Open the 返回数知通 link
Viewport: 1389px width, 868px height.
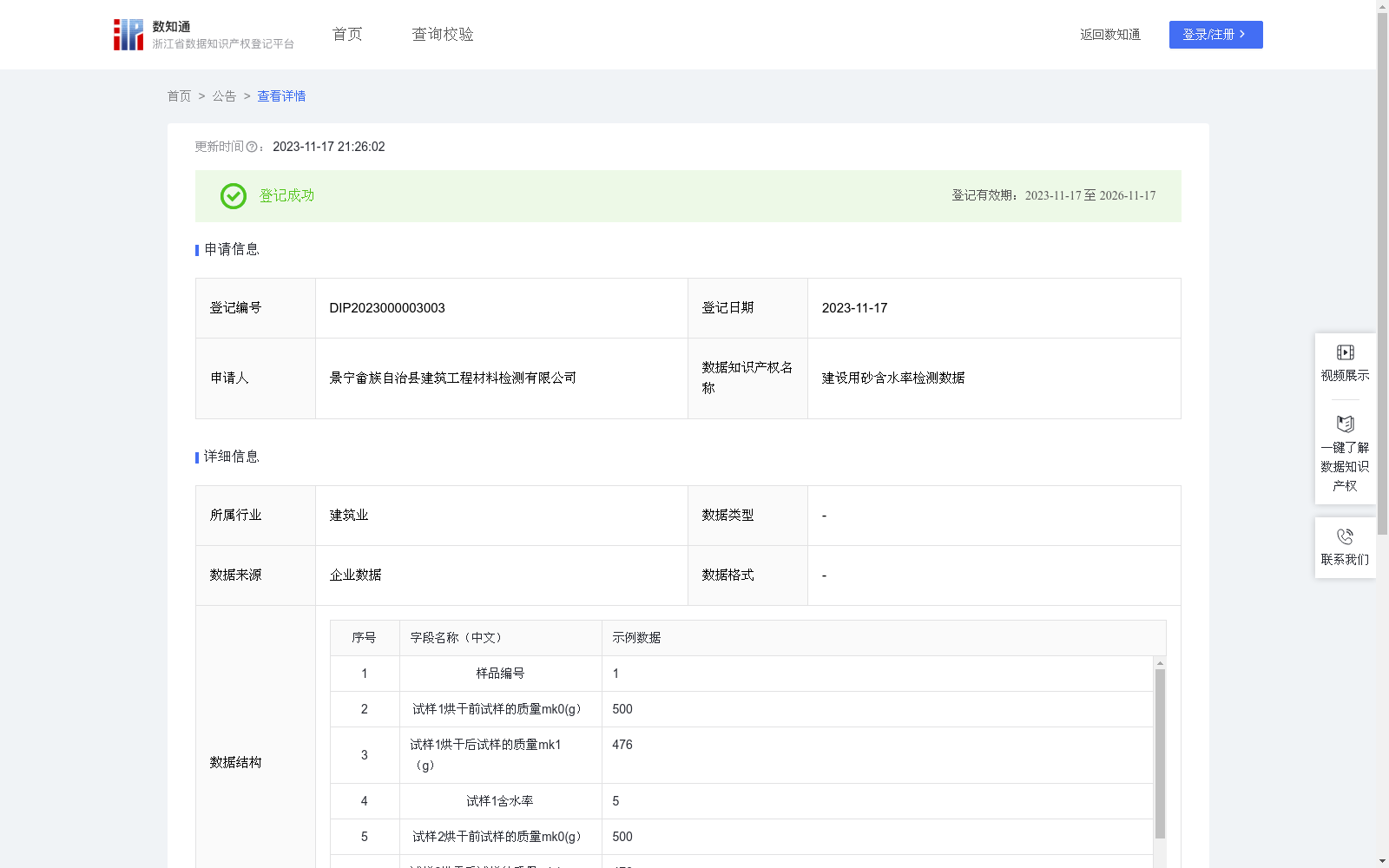[1110, 35]
